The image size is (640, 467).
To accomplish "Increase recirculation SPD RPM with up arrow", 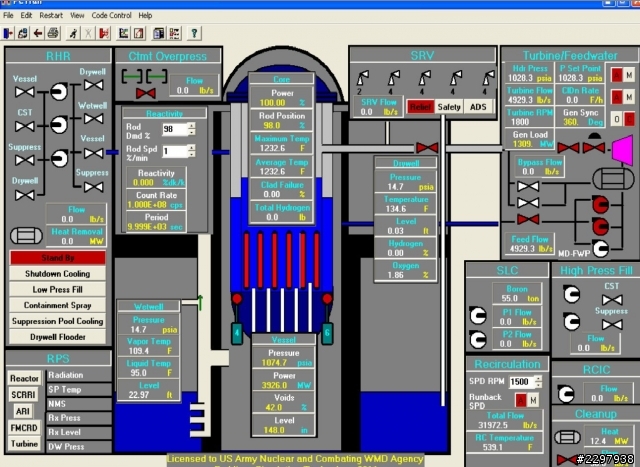I will 538,378.
